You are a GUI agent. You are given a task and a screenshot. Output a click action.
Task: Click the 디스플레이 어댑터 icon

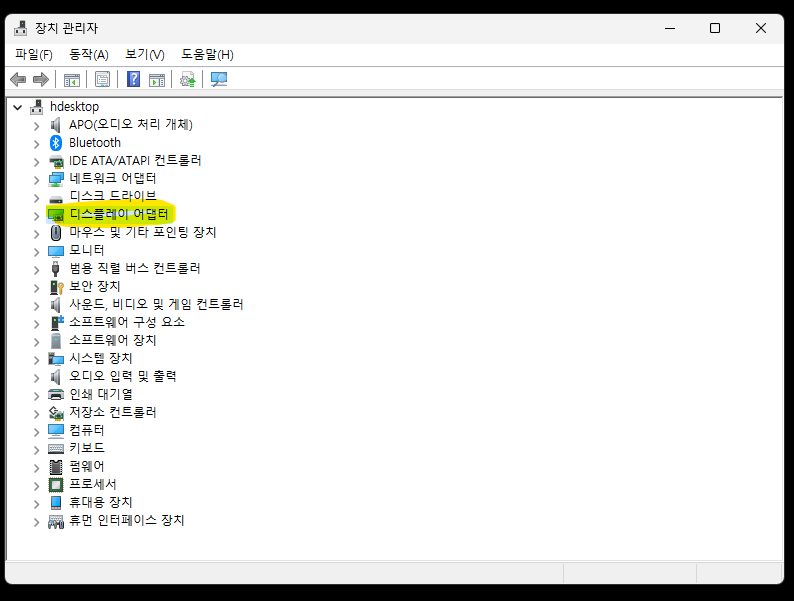[56, 215]
